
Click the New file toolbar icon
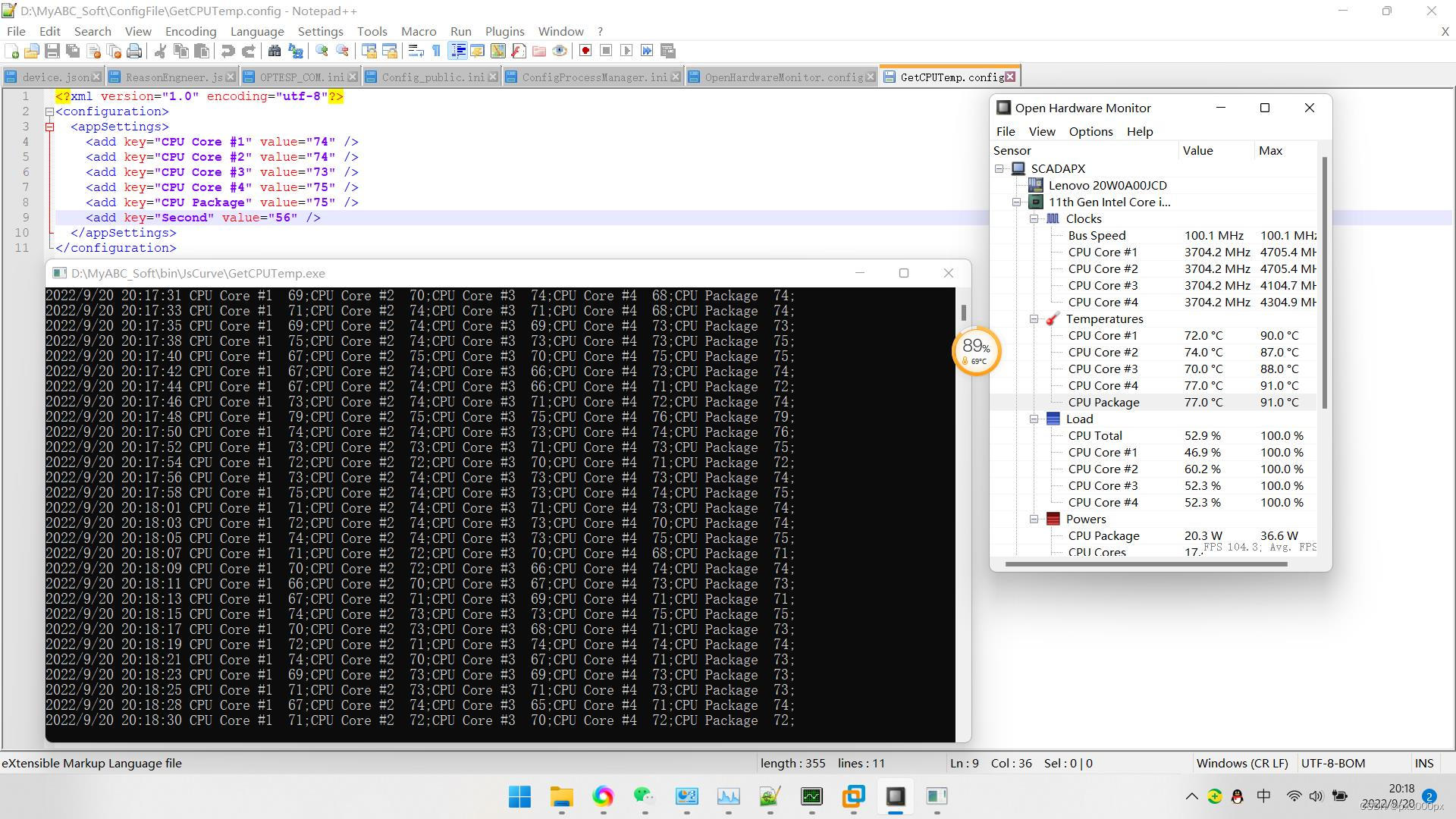[x=12, y=52]
